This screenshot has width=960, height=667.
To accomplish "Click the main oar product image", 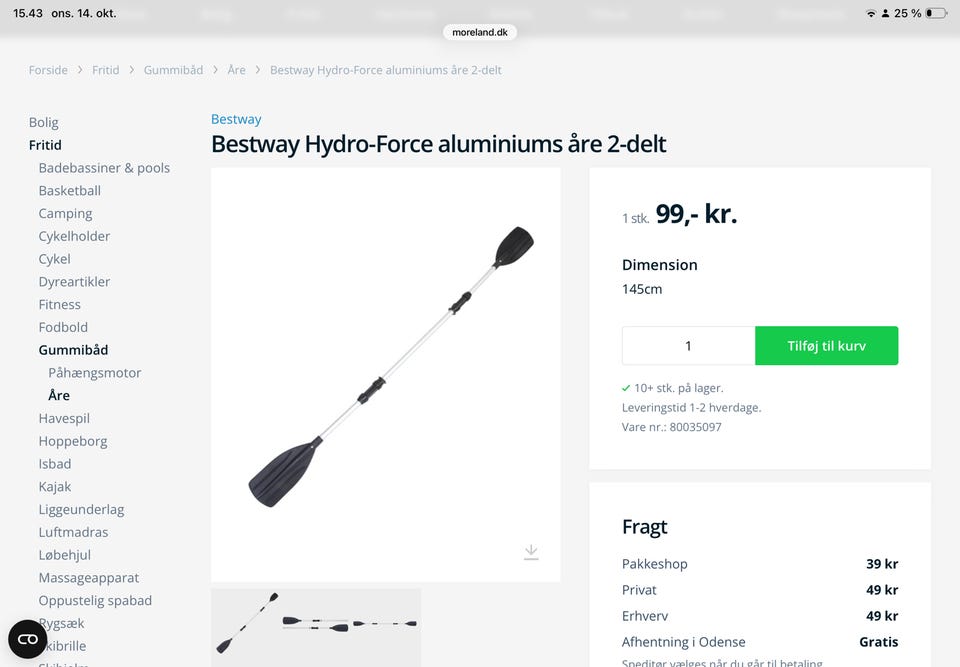I will pyautogui.click(x=386, y=375).
